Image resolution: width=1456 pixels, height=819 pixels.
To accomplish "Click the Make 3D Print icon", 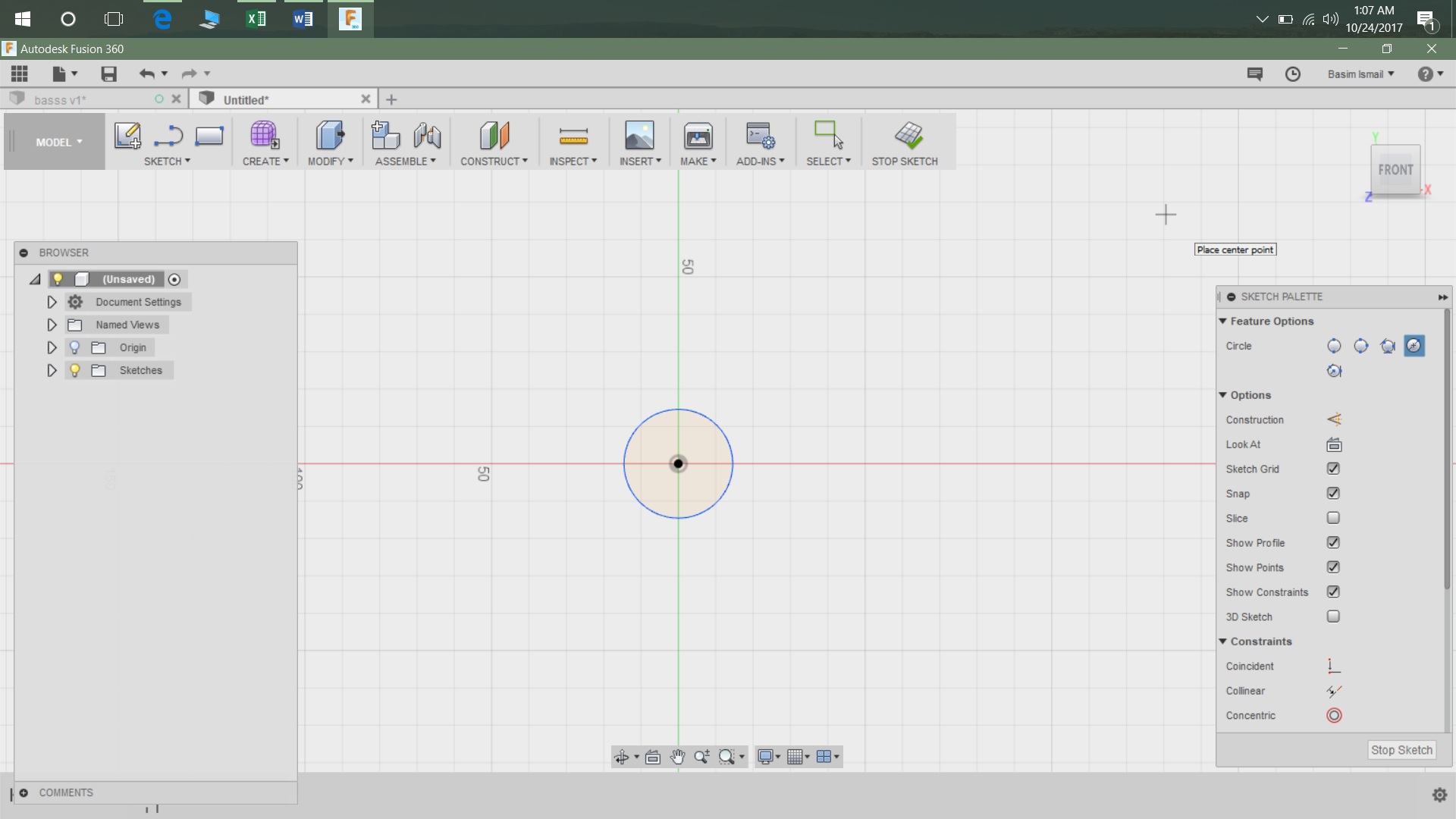I will click(x=698, y=136).
